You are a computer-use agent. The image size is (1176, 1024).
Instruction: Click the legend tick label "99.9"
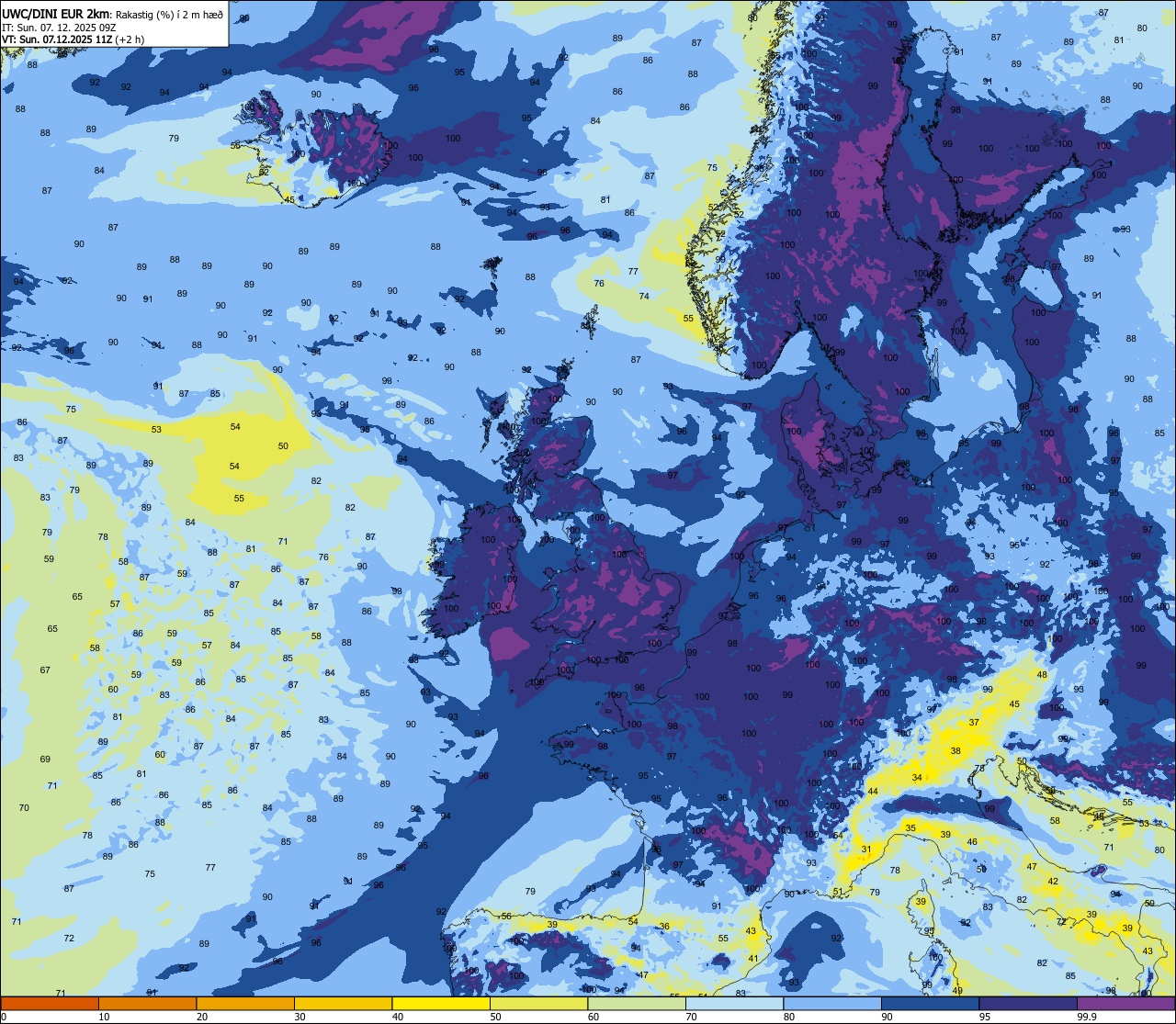coord(1088,1017)
